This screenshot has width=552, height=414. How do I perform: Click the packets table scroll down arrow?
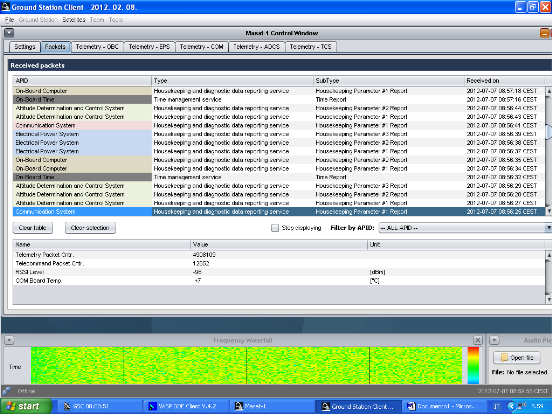[548, 211]
